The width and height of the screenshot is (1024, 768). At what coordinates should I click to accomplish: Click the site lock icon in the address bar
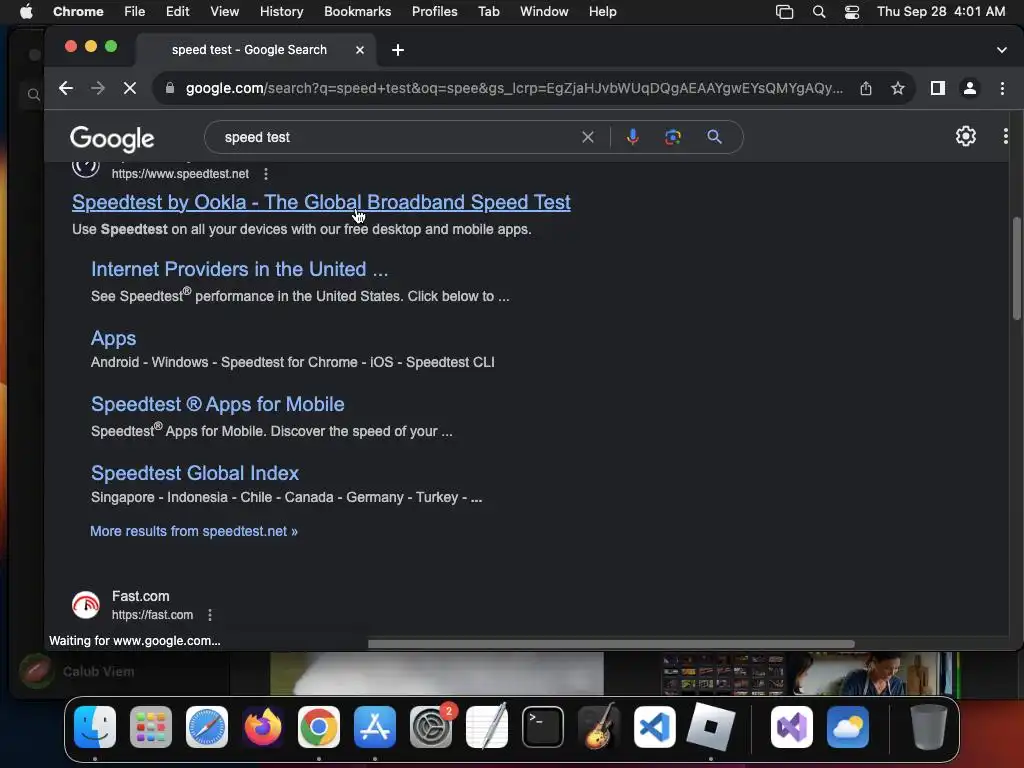click(x=170, y=88)
